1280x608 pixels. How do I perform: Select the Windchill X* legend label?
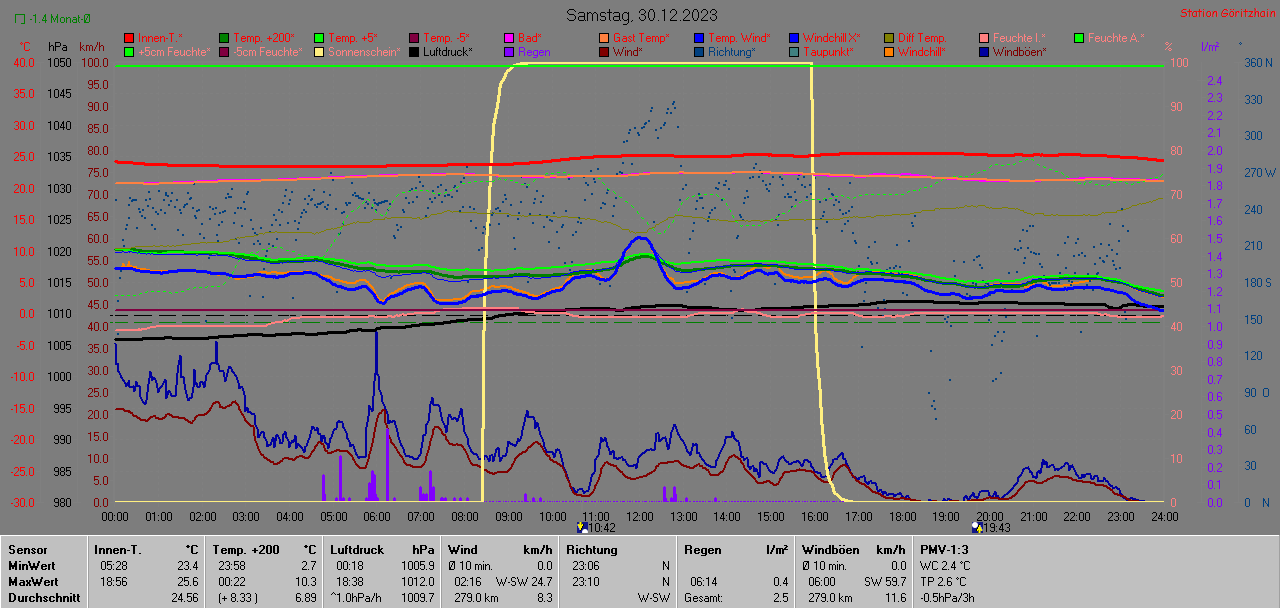coord(831,38)
